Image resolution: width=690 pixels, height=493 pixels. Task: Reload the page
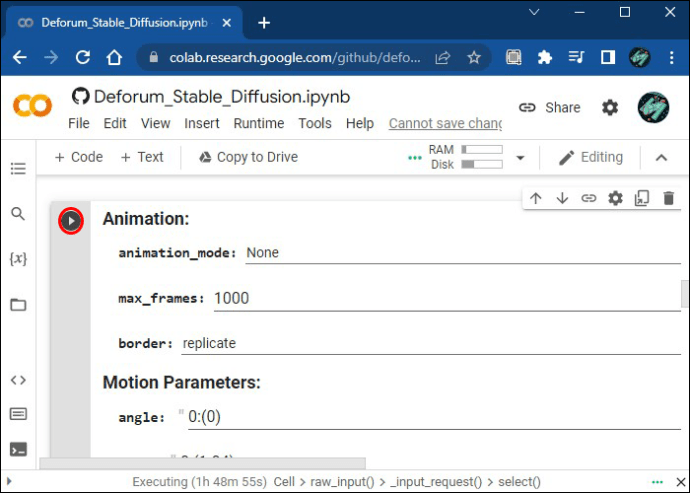(x=83, y=57)
